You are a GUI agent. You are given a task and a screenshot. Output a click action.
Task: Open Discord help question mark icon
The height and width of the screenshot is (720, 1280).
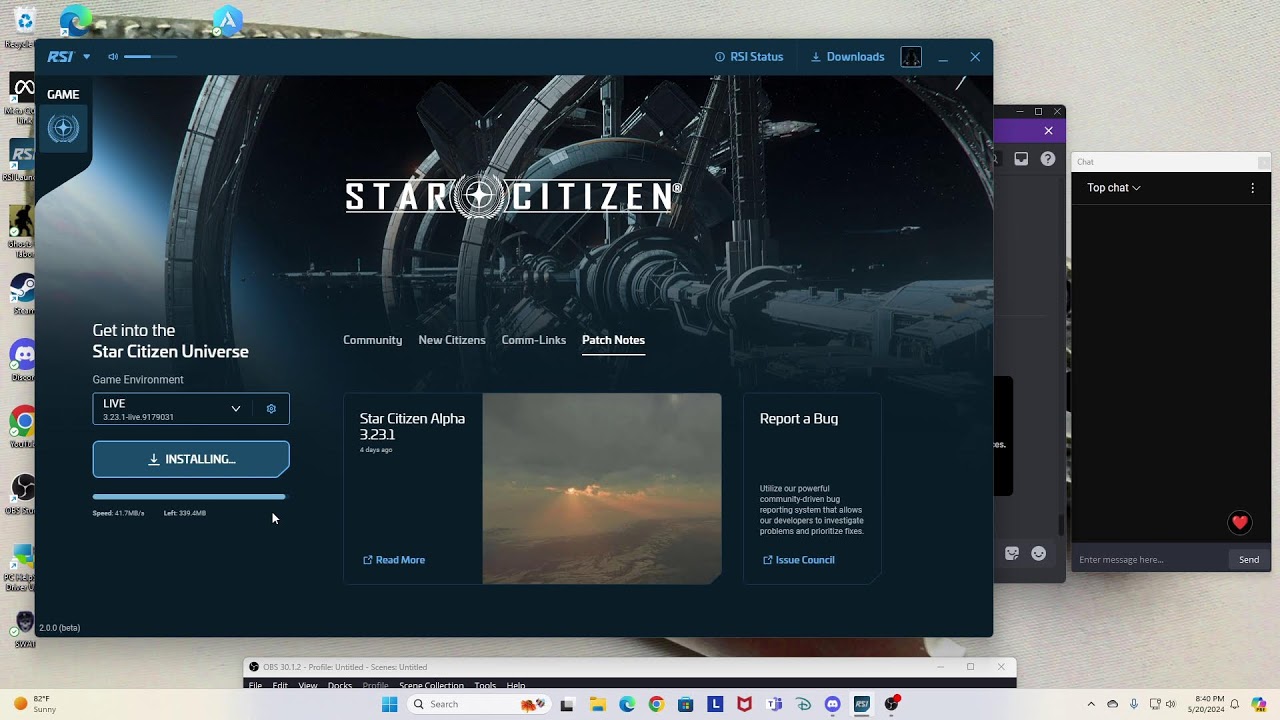1047,159
